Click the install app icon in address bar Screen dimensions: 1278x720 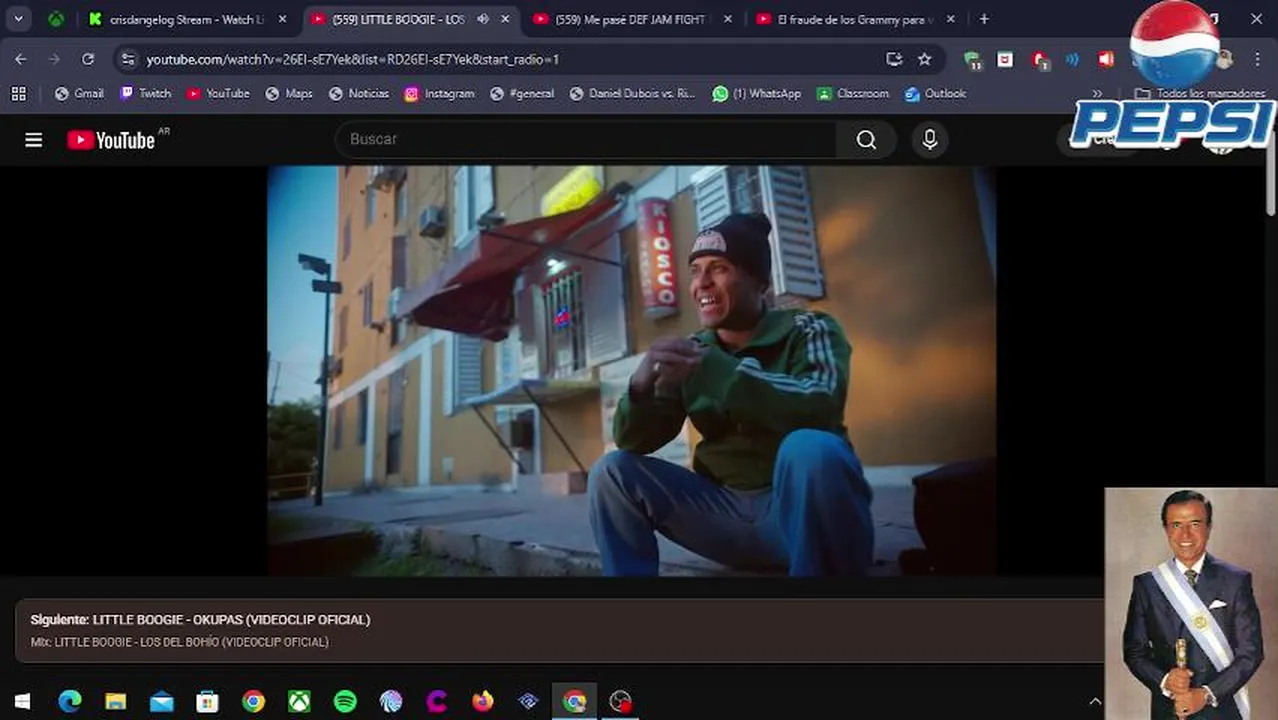tap(894, 59)
